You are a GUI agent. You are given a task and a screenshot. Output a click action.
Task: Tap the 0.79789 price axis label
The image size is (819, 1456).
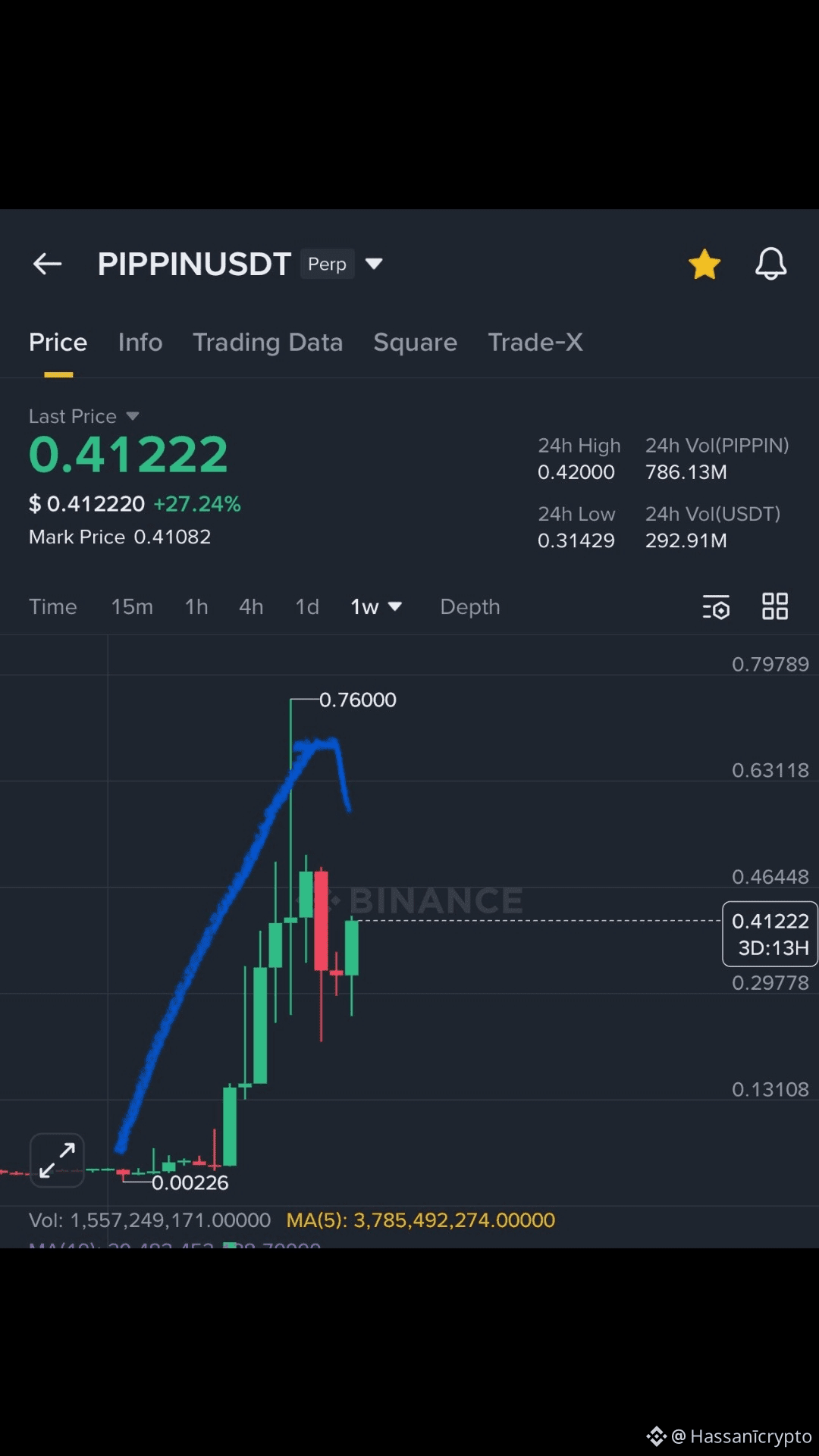point(770,665)
